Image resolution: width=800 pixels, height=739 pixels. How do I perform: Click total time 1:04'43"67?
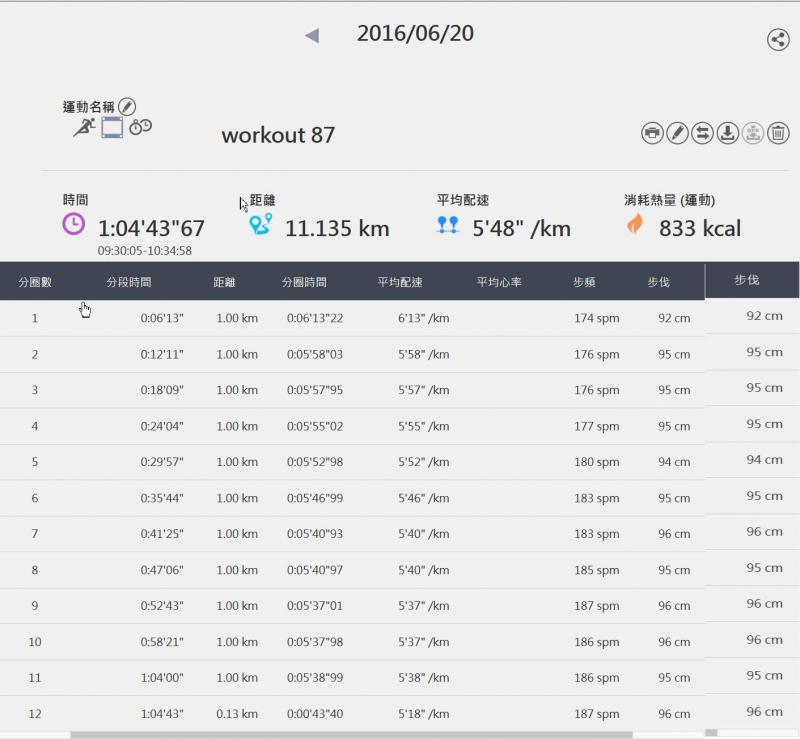tap(152, 228)
